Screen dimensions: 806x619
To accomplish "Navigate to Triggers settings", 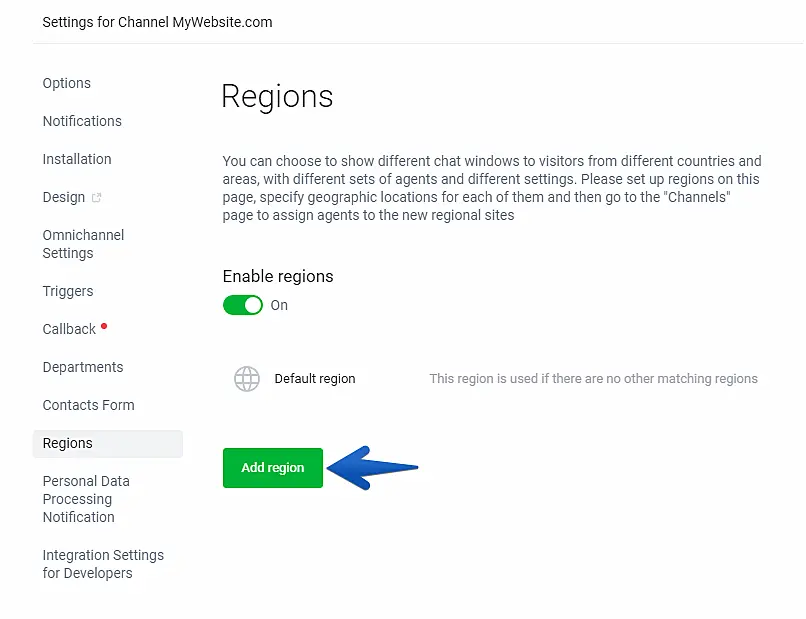I will point(68,291).
